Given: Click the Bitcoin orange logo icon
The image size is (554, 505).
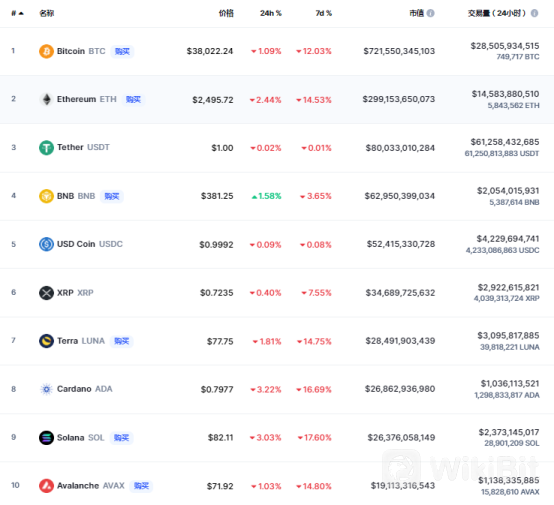Looking at the screenshot, I should tap(46, 51).
